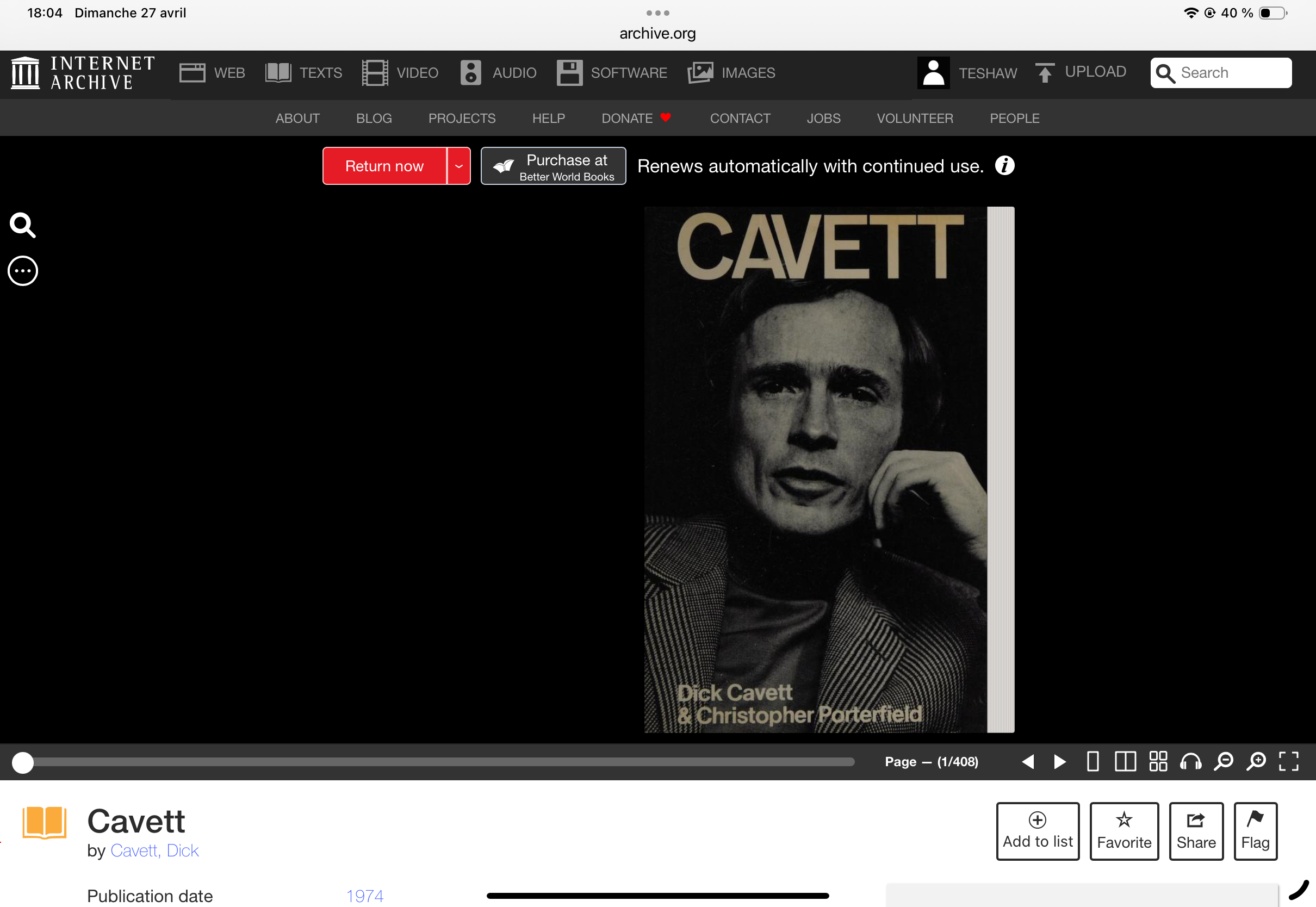
Task: Open the VOLUNTEER menu item
Action: (915, 118)
